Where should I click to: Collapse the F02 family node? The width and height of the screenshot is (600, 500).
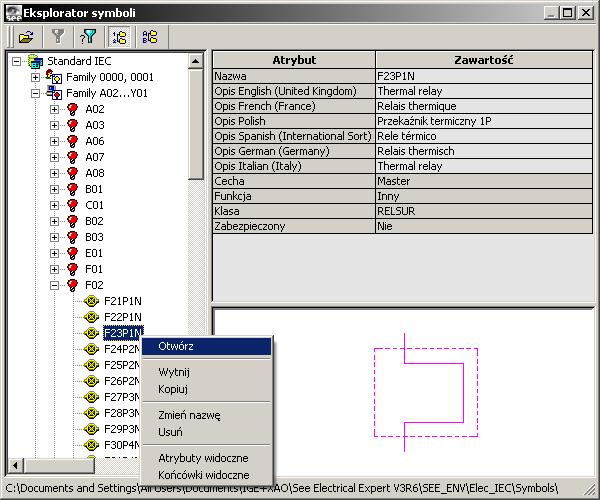[x=54, y=285]
